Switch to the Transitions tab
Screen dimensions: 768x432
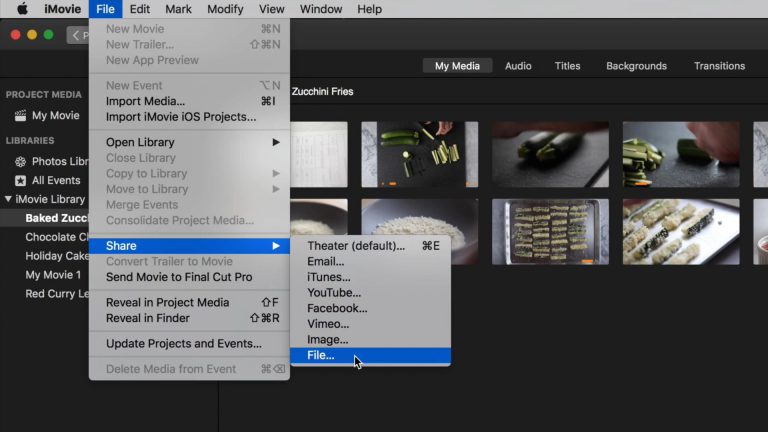tap(719, 66)
